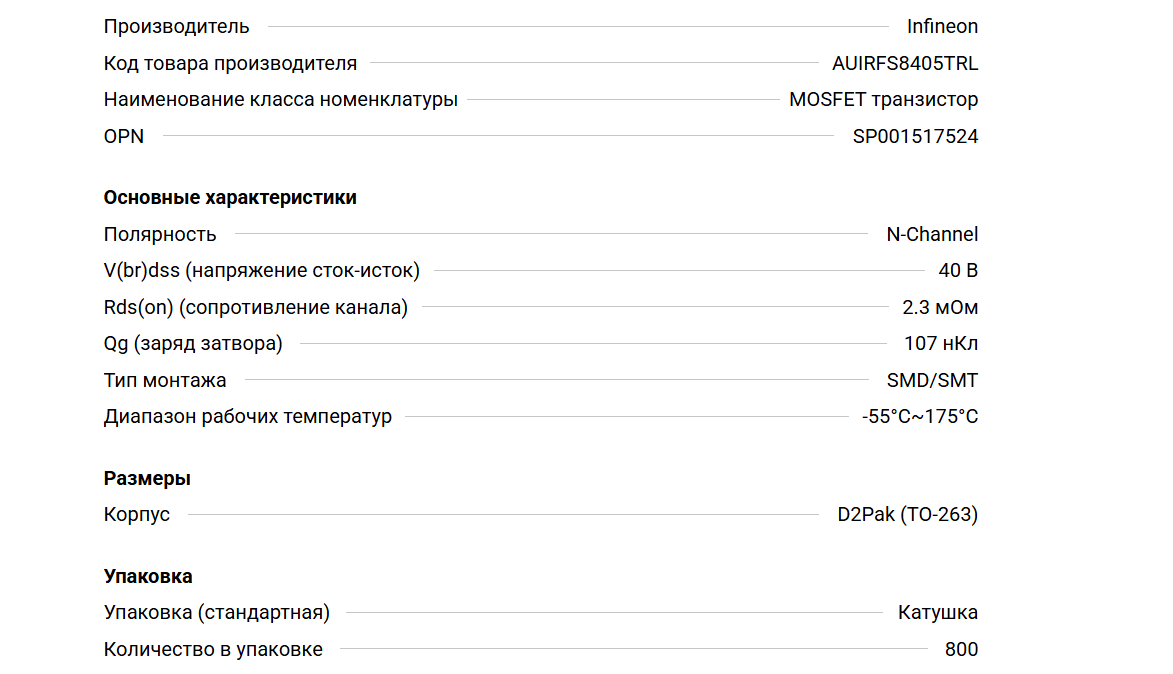Image resolution: width=1173 pixels, height=674 pixels.
Task: Click the SP001517524 OPN code
Action: [x=915, y=137]
